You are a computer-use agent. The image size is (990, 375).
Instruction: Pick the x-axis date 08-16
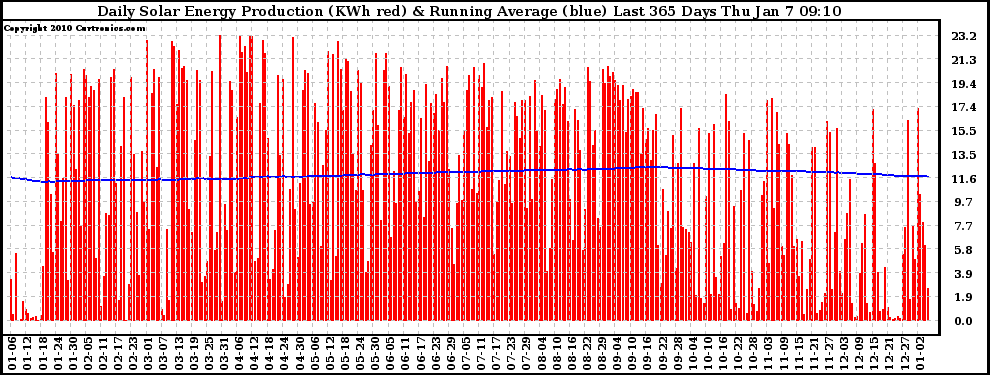pyautogui.click(x=573, y=353)
